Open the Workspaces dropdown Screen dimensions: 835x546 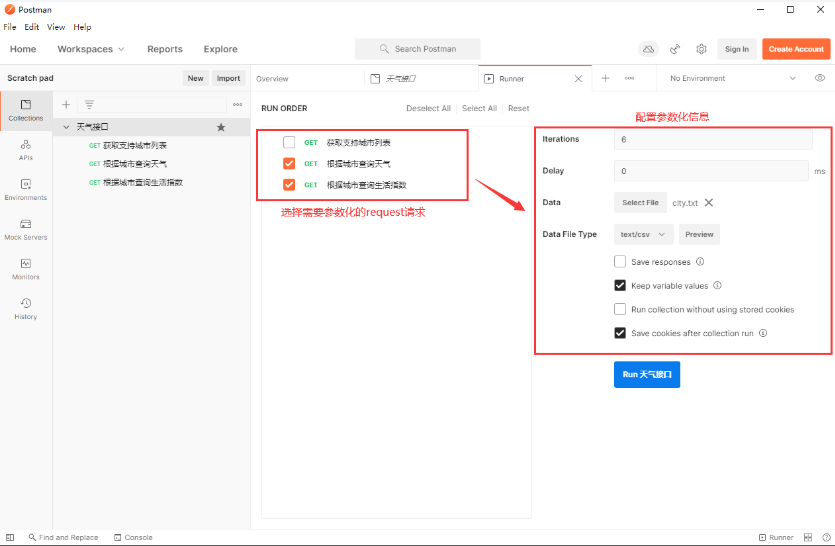91,49
